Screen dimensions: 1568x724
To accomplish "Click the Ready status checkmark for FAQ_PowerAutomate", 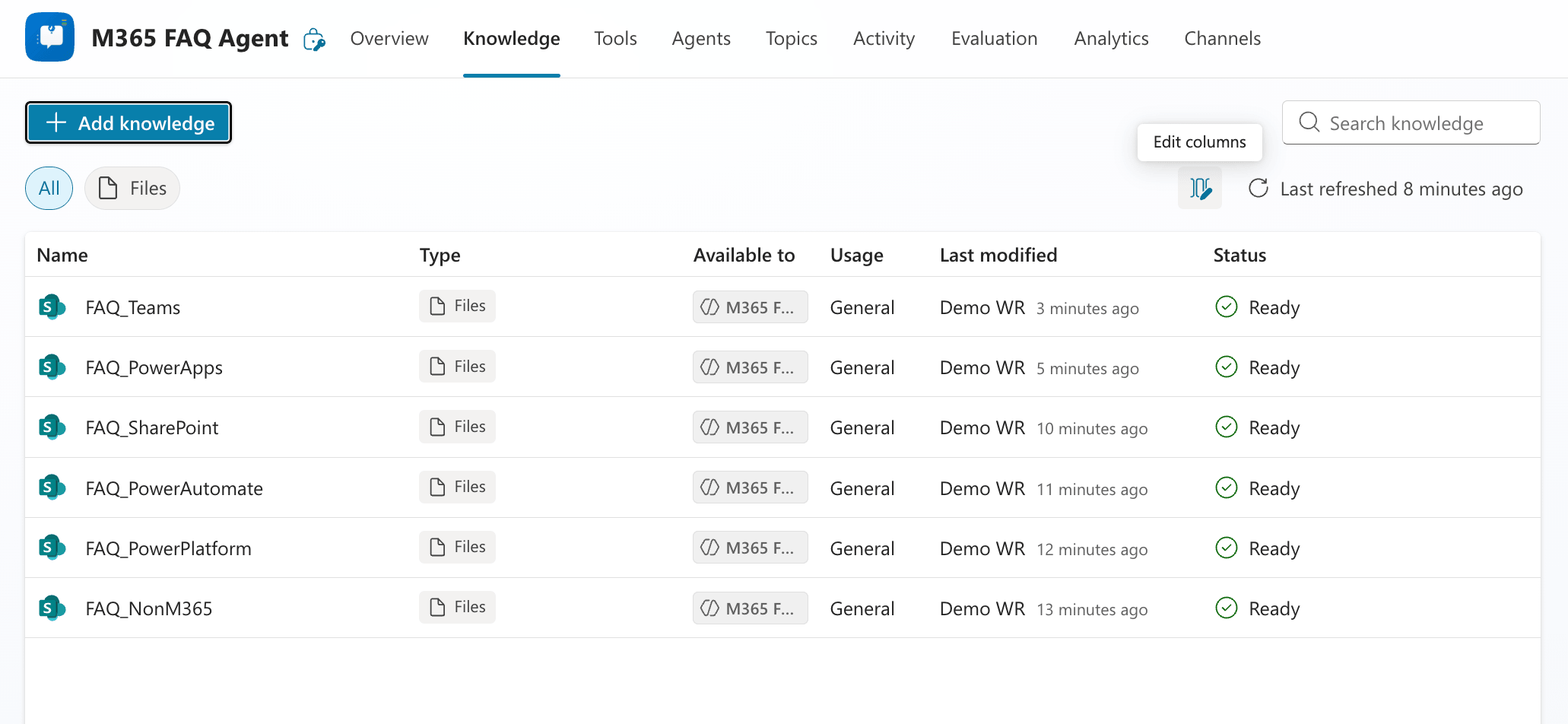I will [x=1227, y=487].
